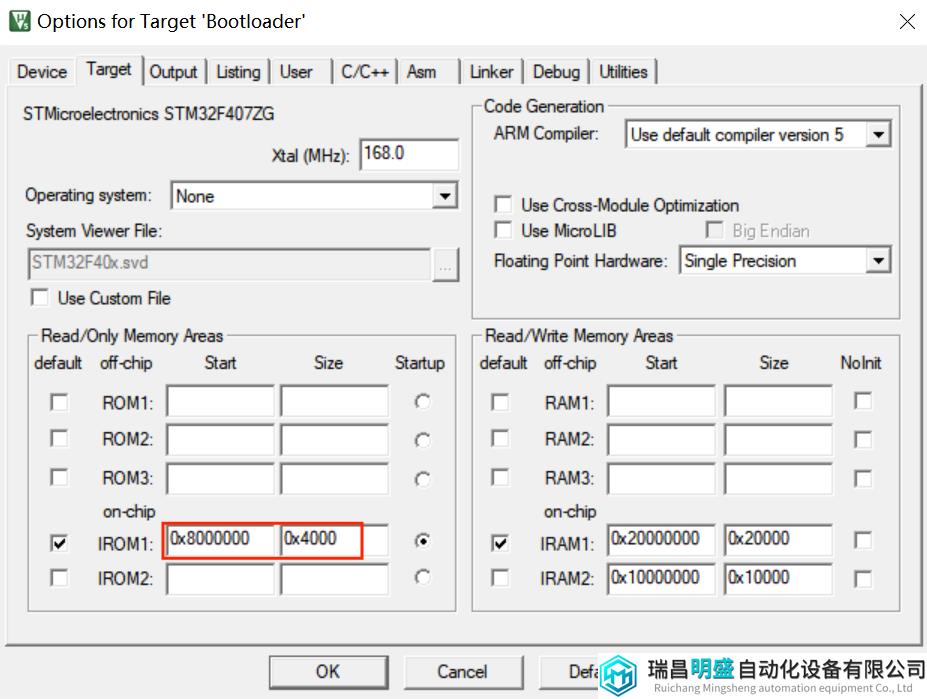
Task: Click the ROM2 Start address field
Action: [x=221, y=439]
